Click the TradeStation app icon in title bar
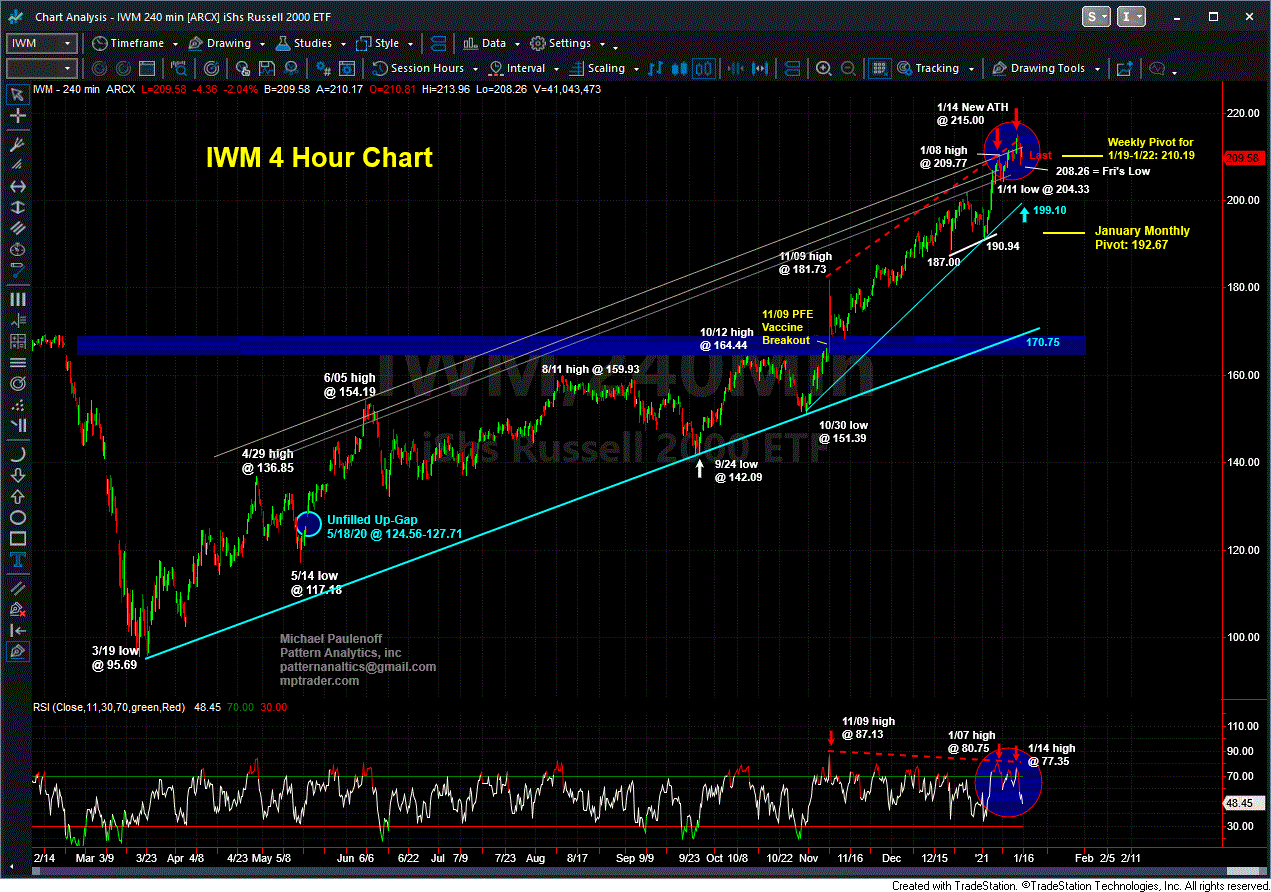 (14, 17)
